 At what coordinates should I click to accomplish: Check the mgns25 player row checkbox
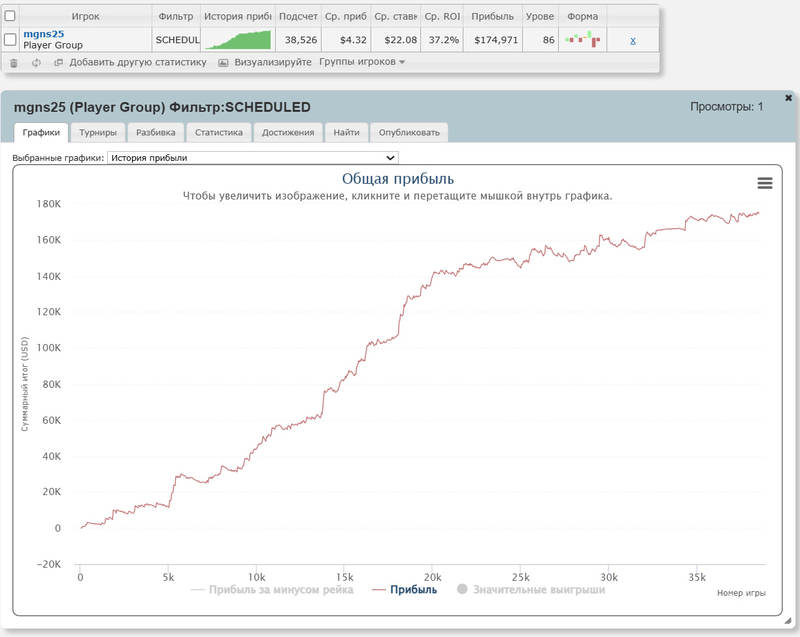click(10, 39)
